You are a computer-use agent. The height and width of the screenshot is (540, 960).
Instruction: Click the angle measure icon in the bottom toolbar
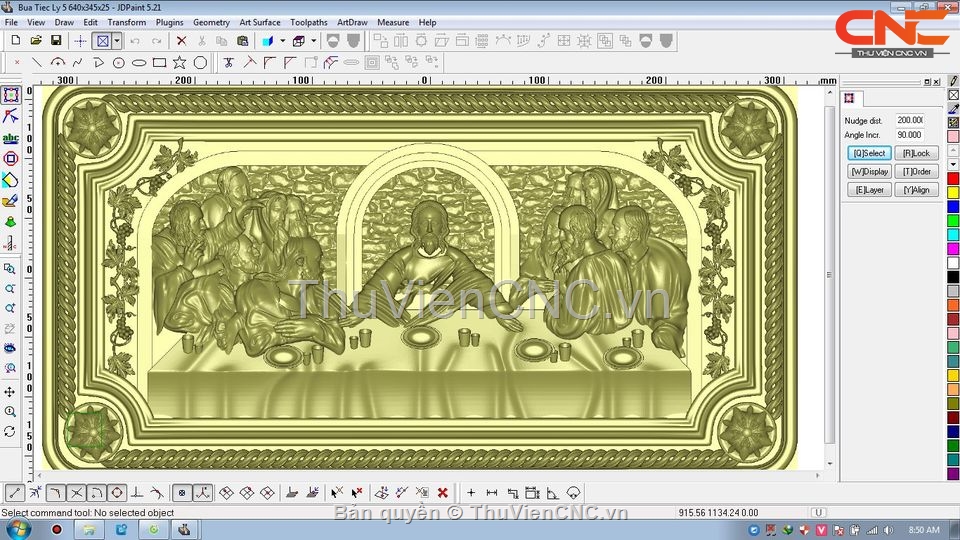tap(552, 493)
